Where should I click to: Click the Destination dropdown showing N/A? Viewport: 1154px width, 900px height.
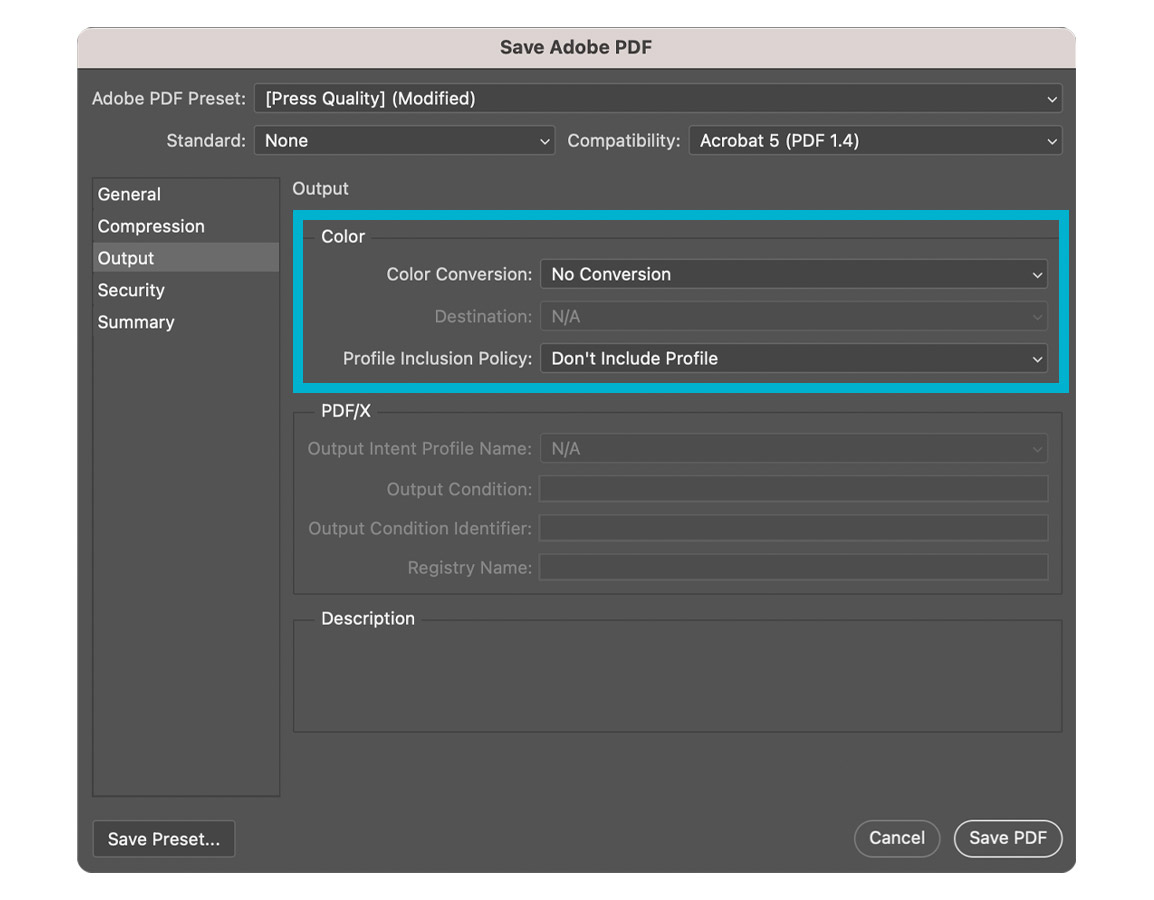click(793, 317)
